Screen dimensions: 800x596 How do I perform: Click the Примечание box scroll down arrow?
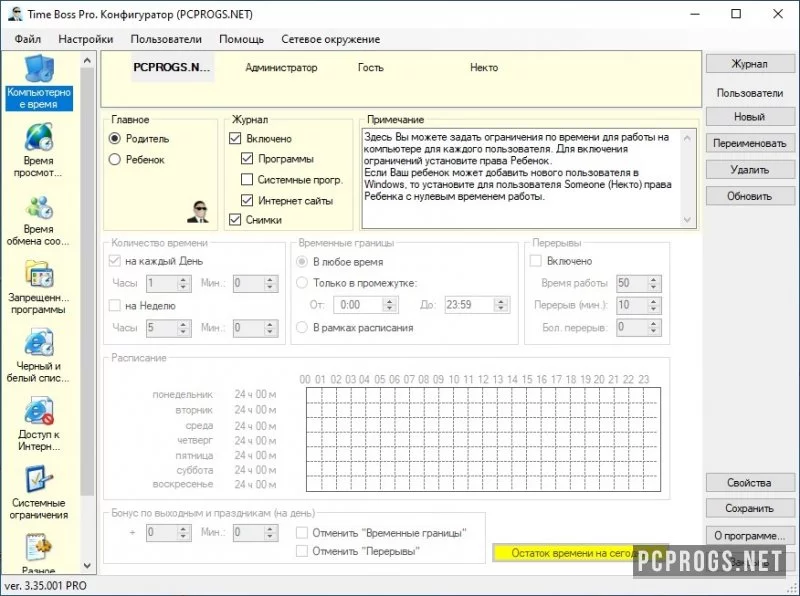(x=687, y=220)
